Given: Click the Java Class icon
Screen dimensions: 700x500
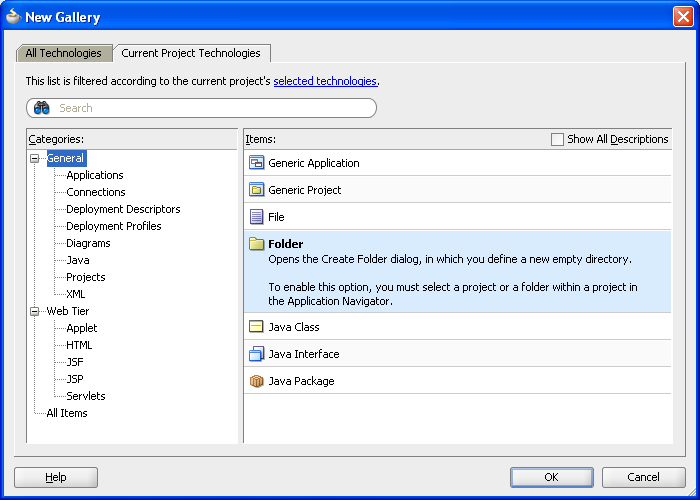Looking at the screenshot, I should [256, 327].
